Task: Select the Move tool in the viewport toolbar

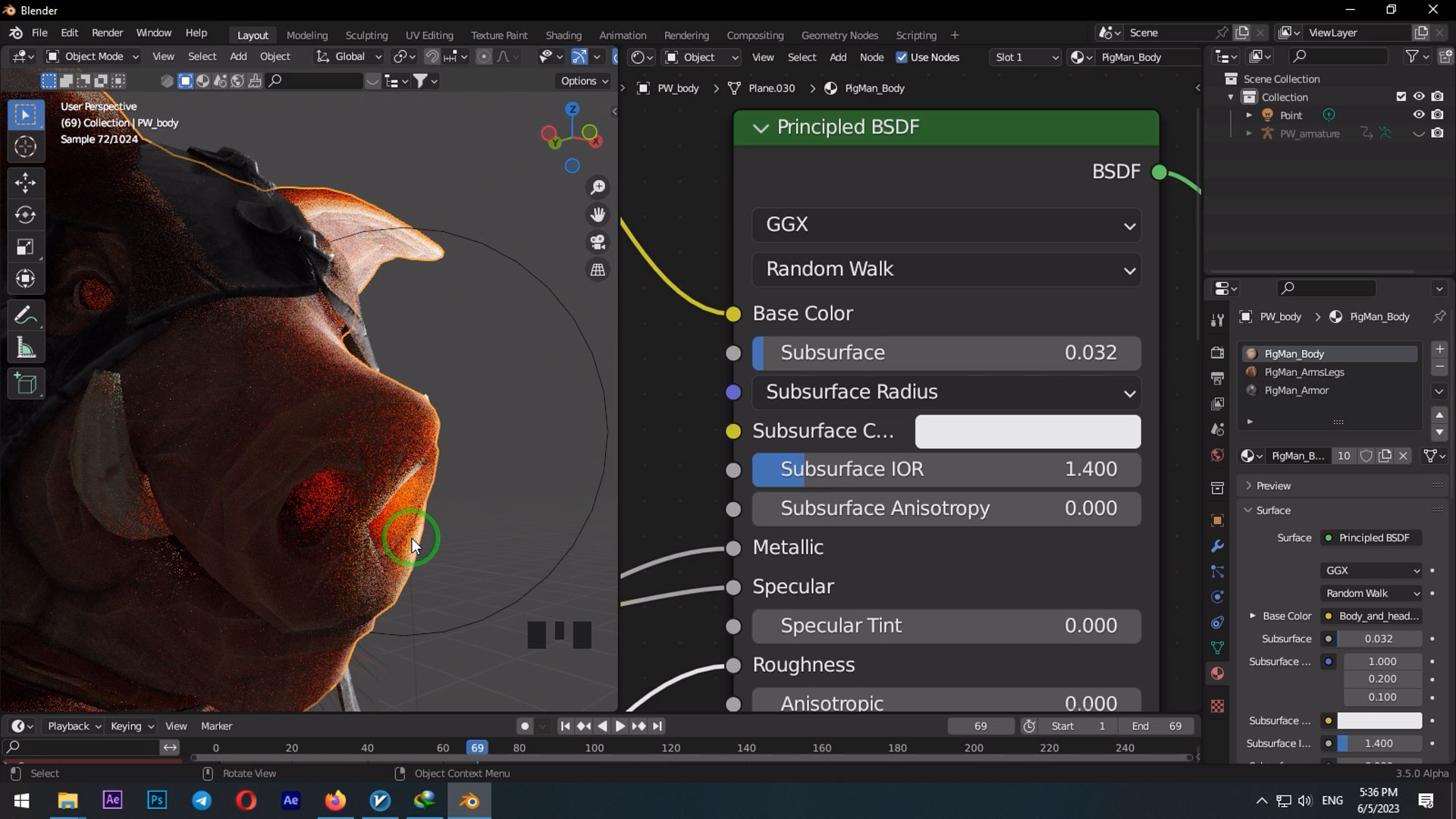Action: [25, 183]
